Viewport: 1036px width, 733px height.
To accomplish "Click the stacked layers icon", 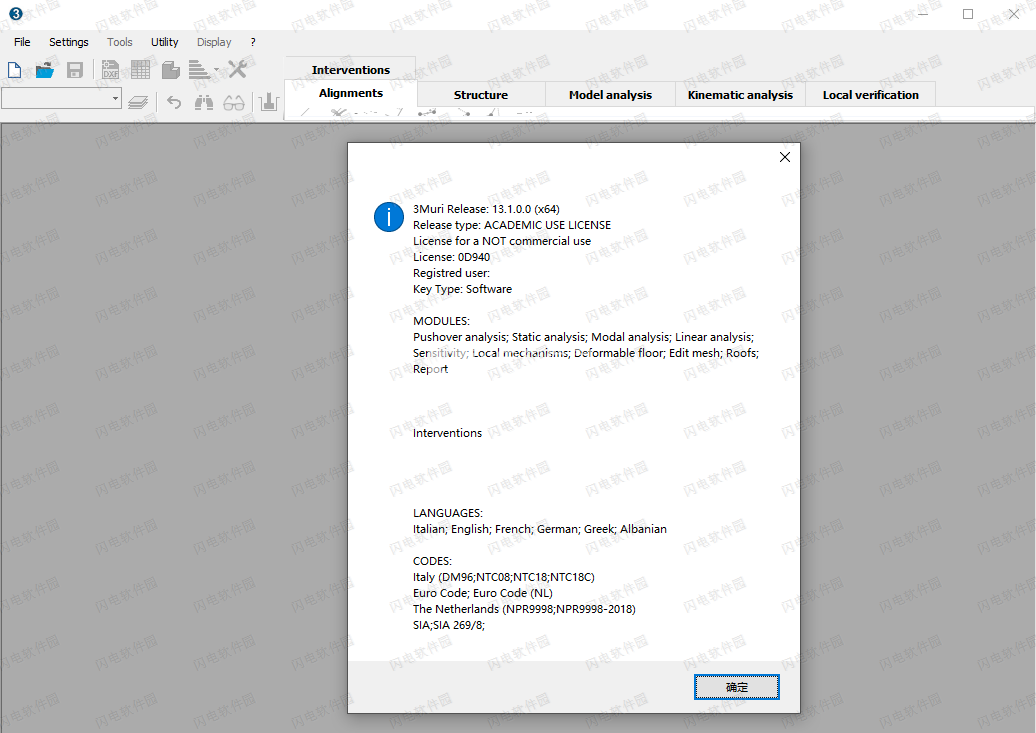I will click(137, 102).
